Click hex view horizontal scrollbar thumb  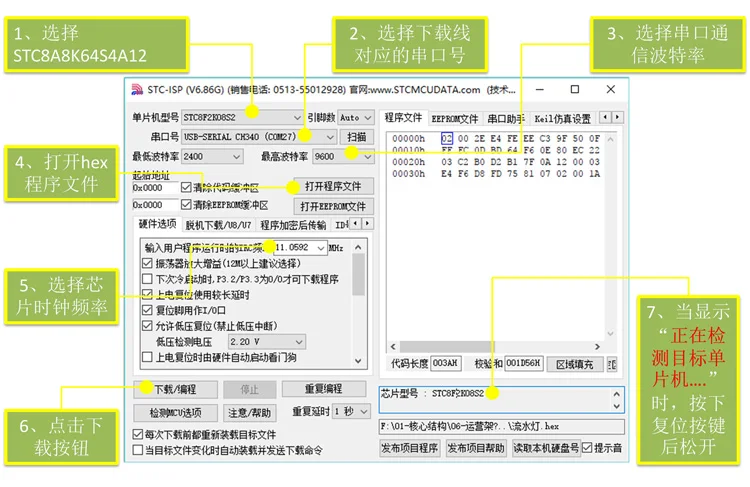[447, 346]
